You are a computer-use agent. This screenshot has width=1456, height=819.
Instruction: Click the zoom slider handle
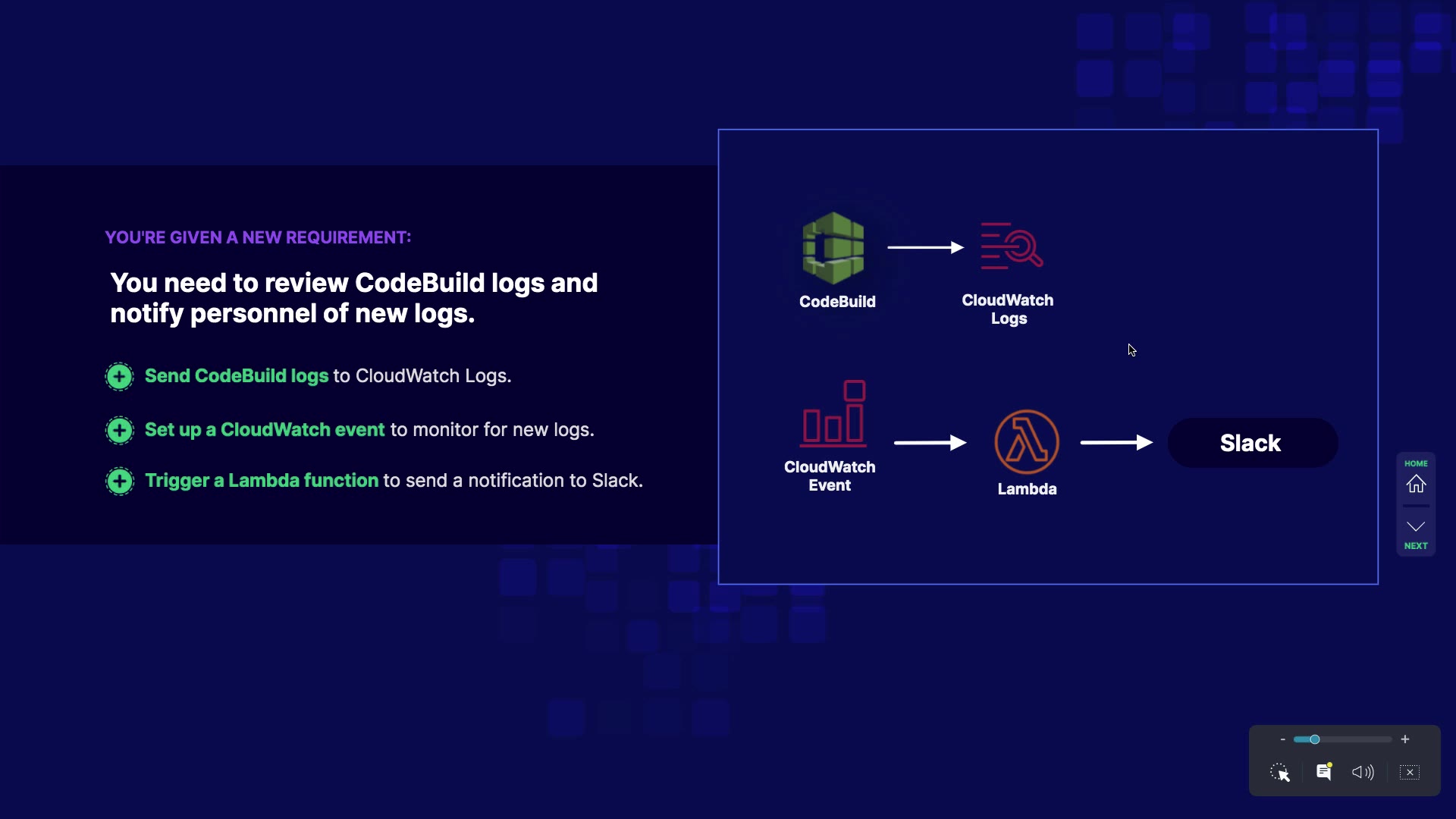1315,739
